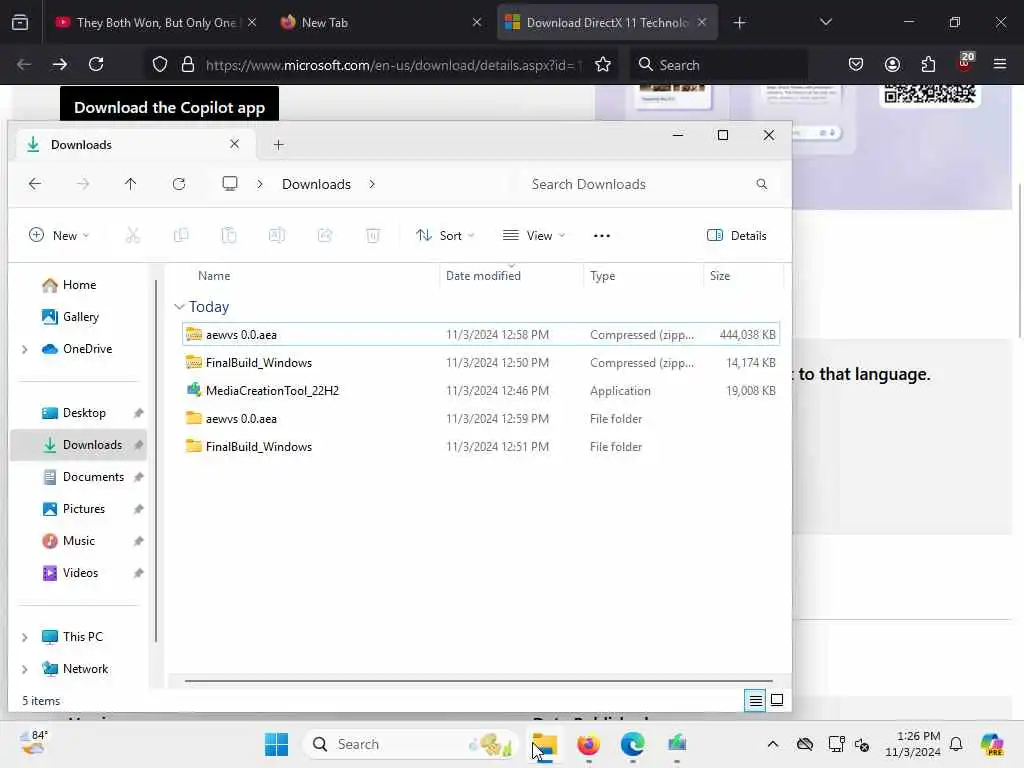Select the FinalBuild_Windows compressed zip file
The image size is (1024, 768).
(x=481, y=362)
